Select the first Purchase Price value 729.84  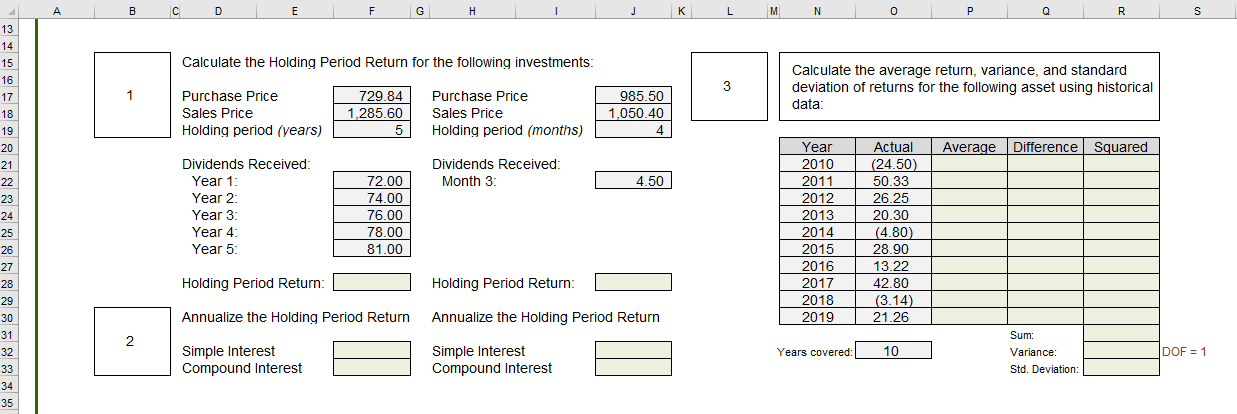[372, 96]
